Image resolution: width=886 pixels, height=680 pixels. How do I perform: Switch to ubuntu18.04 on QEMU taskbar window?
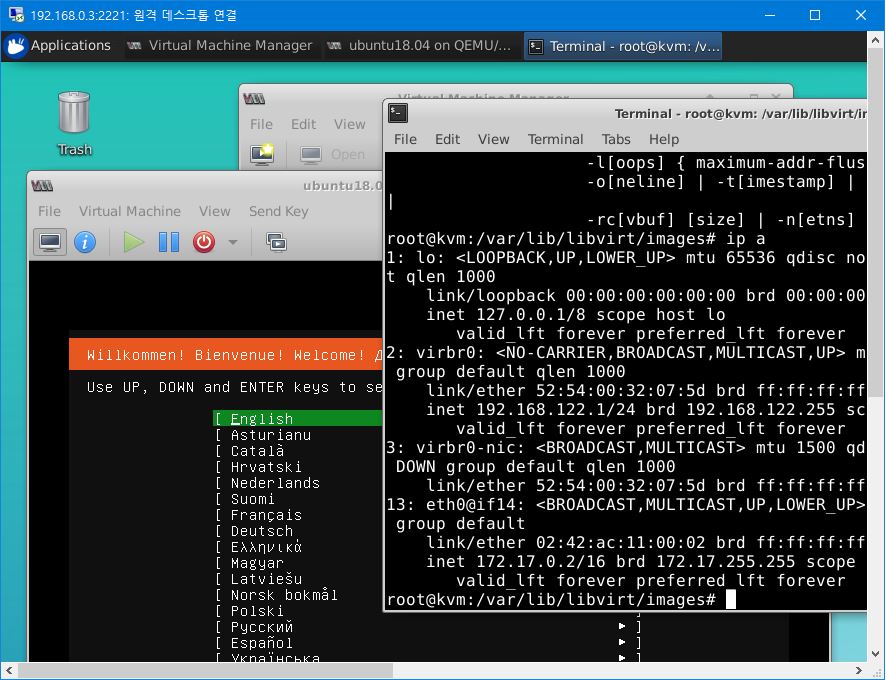[x=419, y=46]
